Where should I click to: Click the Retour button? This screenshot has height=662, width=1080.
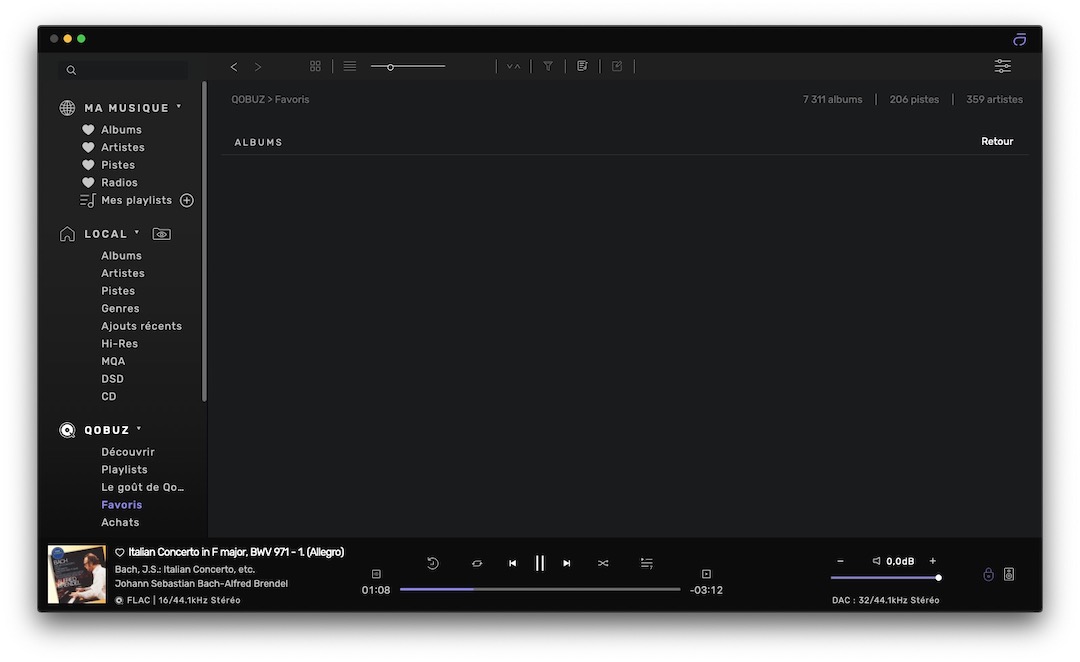pyautogui.click(x=997, y=141)
